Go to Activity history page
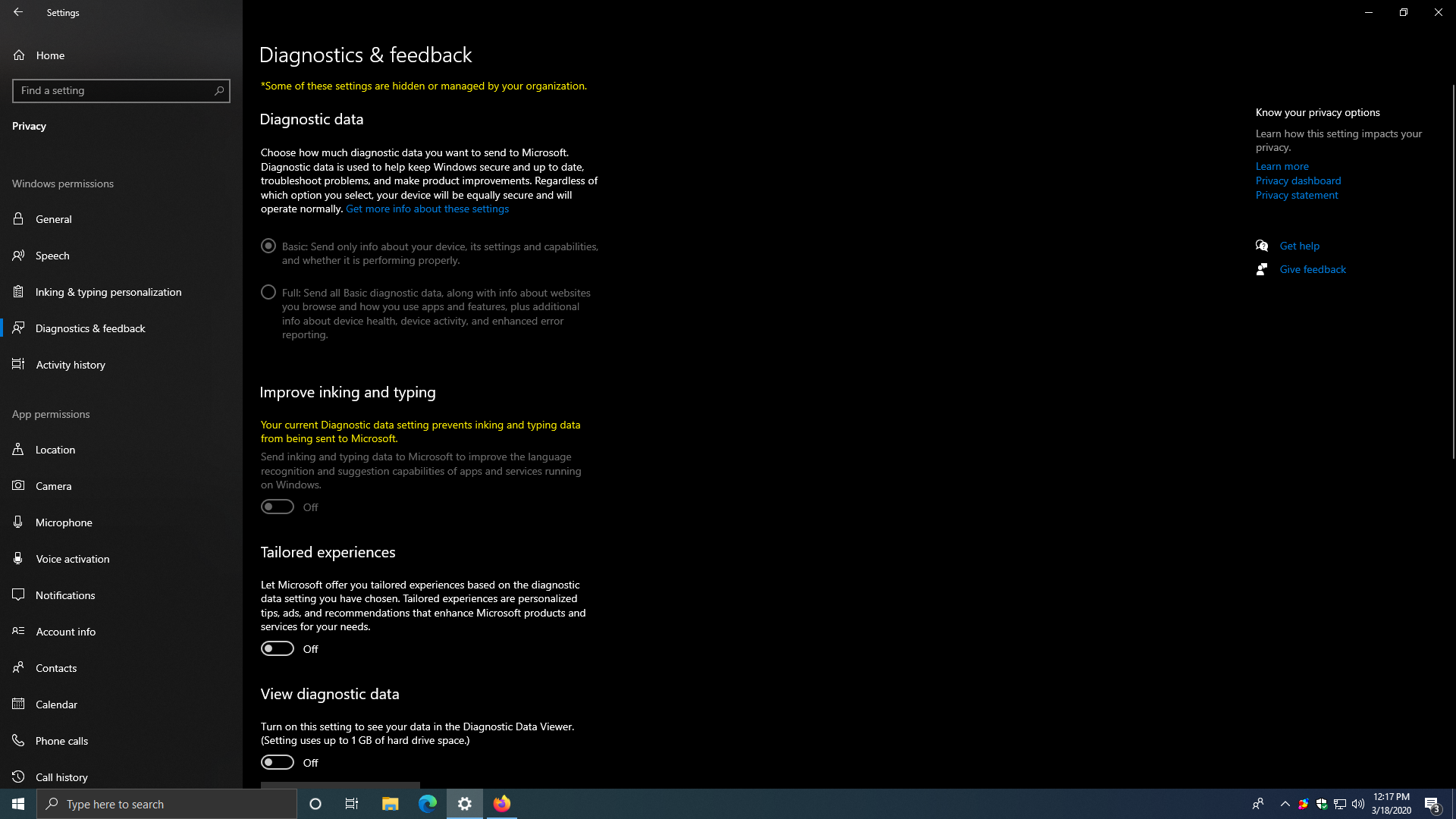Viewport: 1456px width, 819px height. coord(71,365)
